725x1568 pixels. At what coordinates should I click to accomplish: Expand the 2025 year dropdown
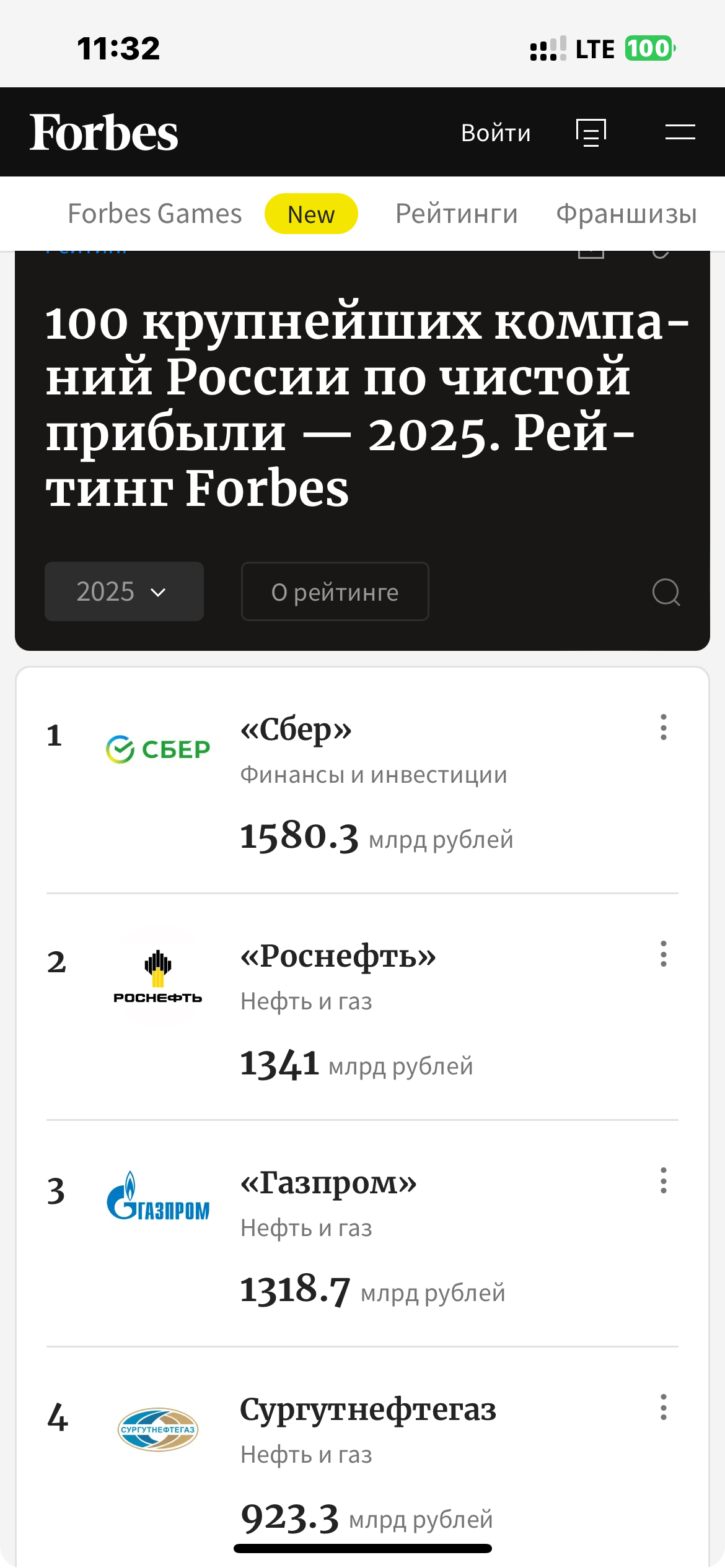[124, 591]
